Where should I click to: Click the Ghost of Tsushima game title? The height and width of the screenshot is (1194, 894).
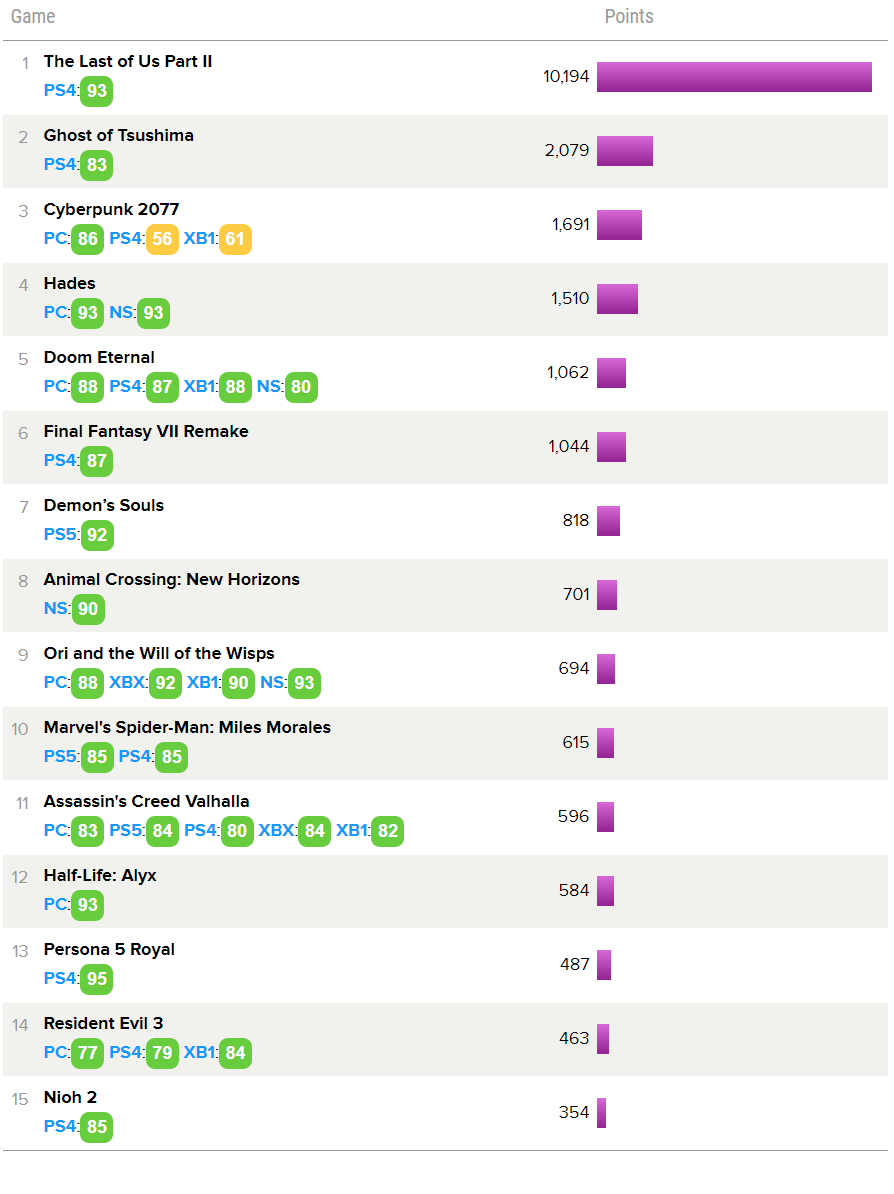click(119, 135)
